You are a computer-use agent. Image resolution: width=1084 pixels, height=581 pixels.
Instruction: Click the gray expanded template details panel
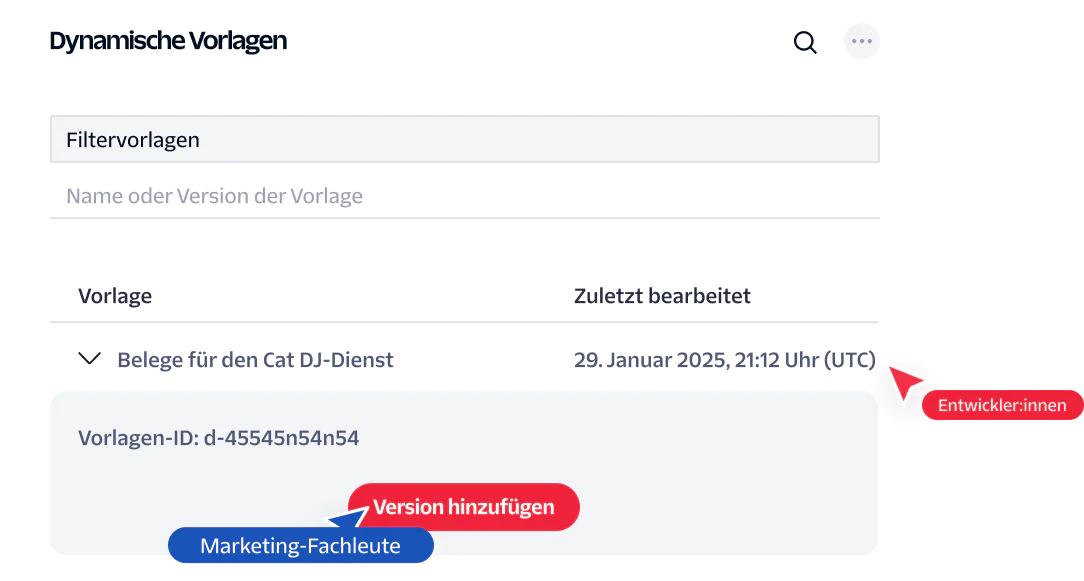464,472
